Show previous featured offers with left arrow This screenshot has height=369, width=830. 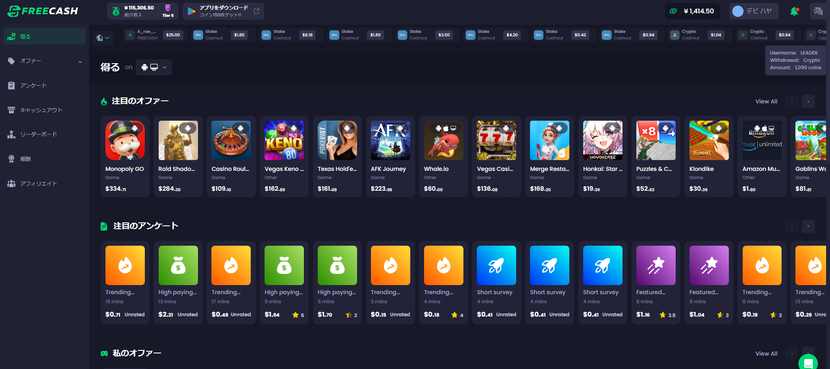792,101
